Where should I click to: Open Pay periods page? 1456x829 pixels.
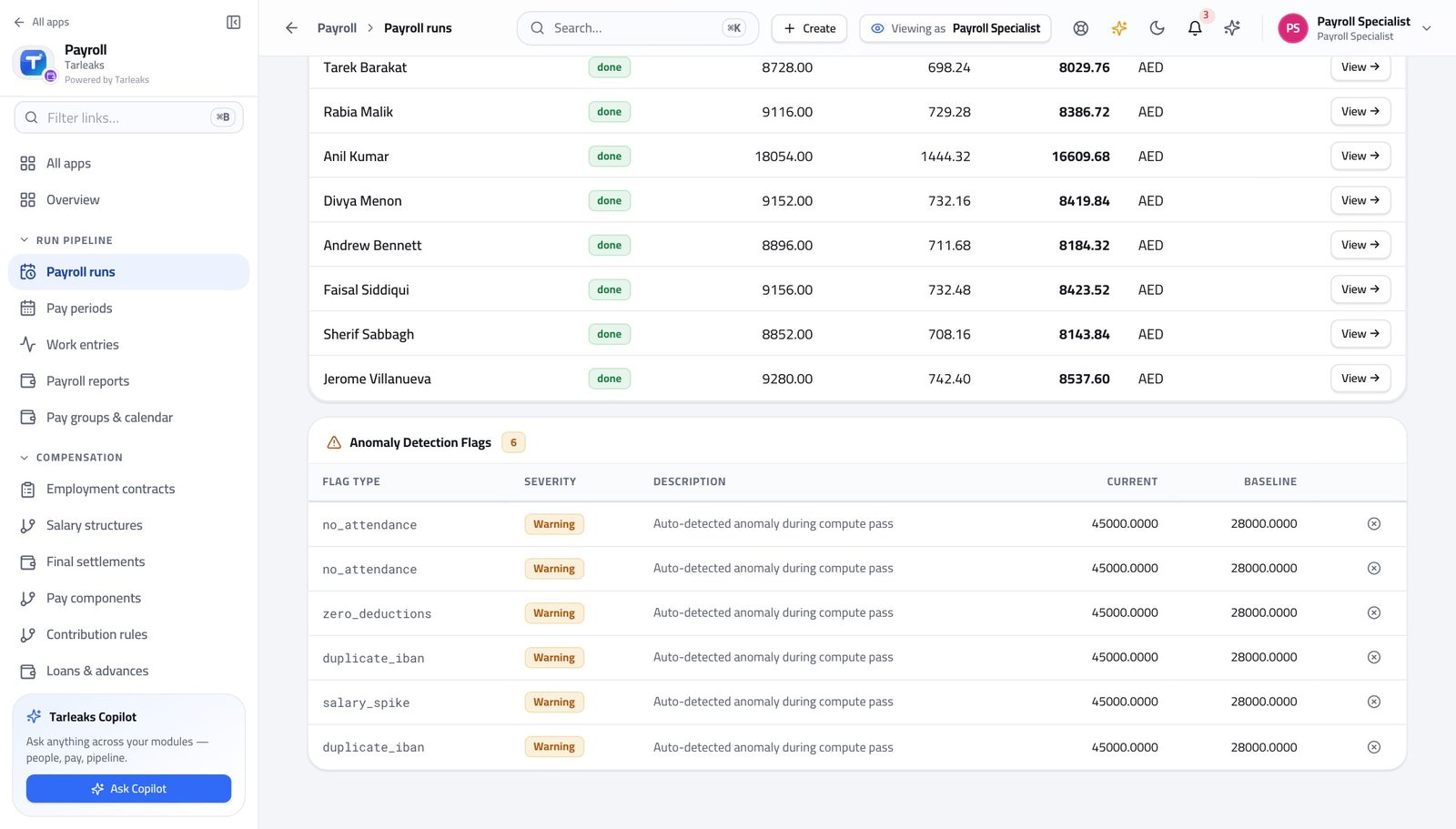pos(128,308)
